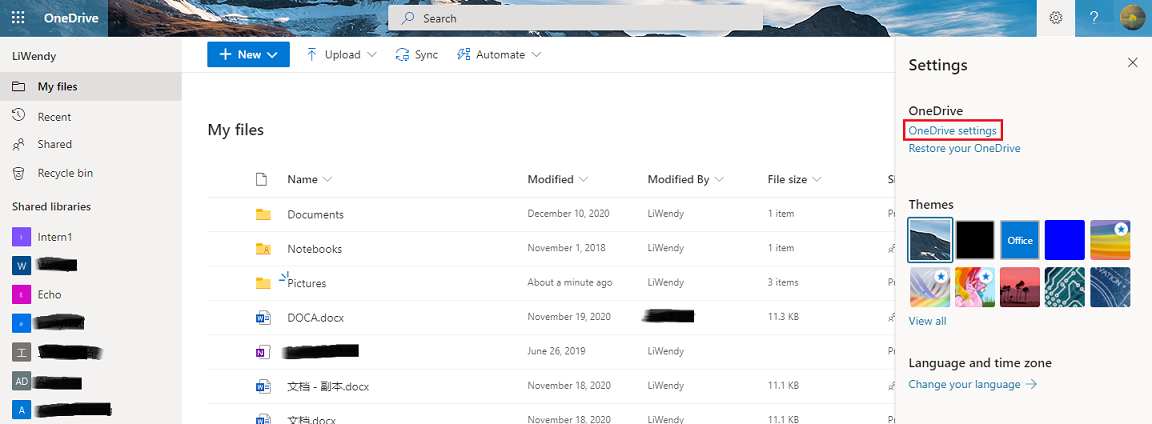This screenshot has width=1152, height=424.
Task: Click the Documents folder icon
Action: point(262,214)
